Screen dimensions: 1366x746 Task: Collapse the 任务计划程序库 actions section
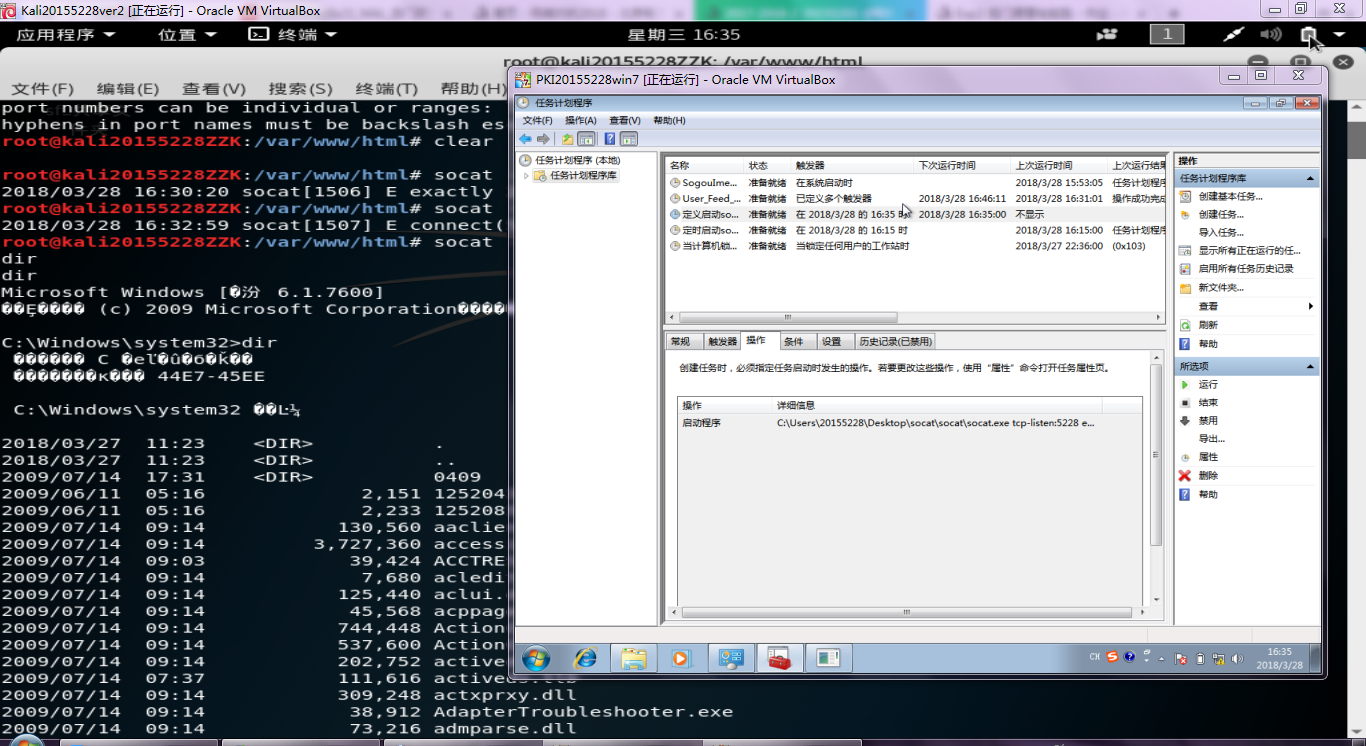pyautogui.click(x=1310, y=178)
